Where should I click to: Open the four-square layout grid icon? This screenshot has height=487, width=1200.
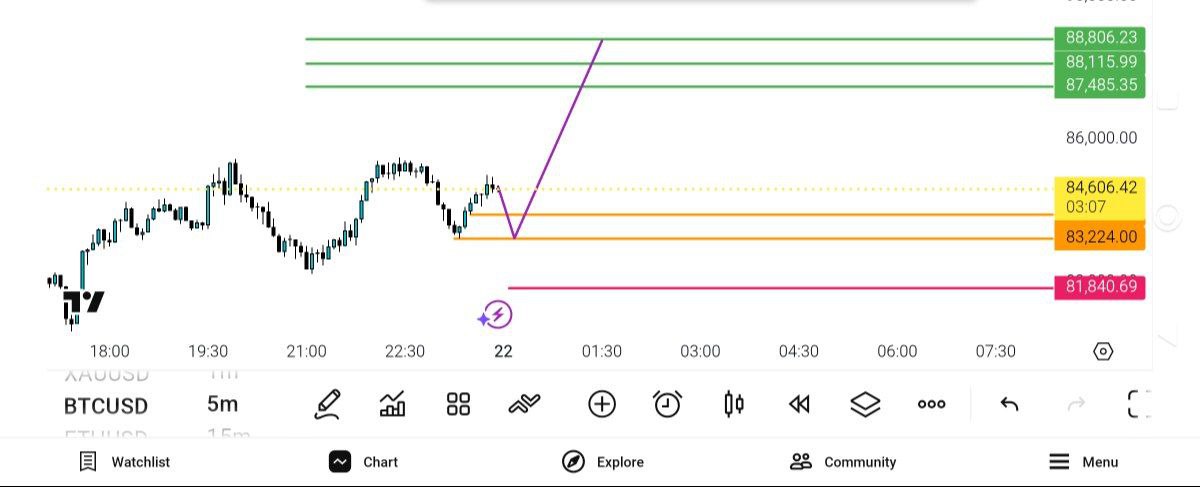[x=458, y=404]
